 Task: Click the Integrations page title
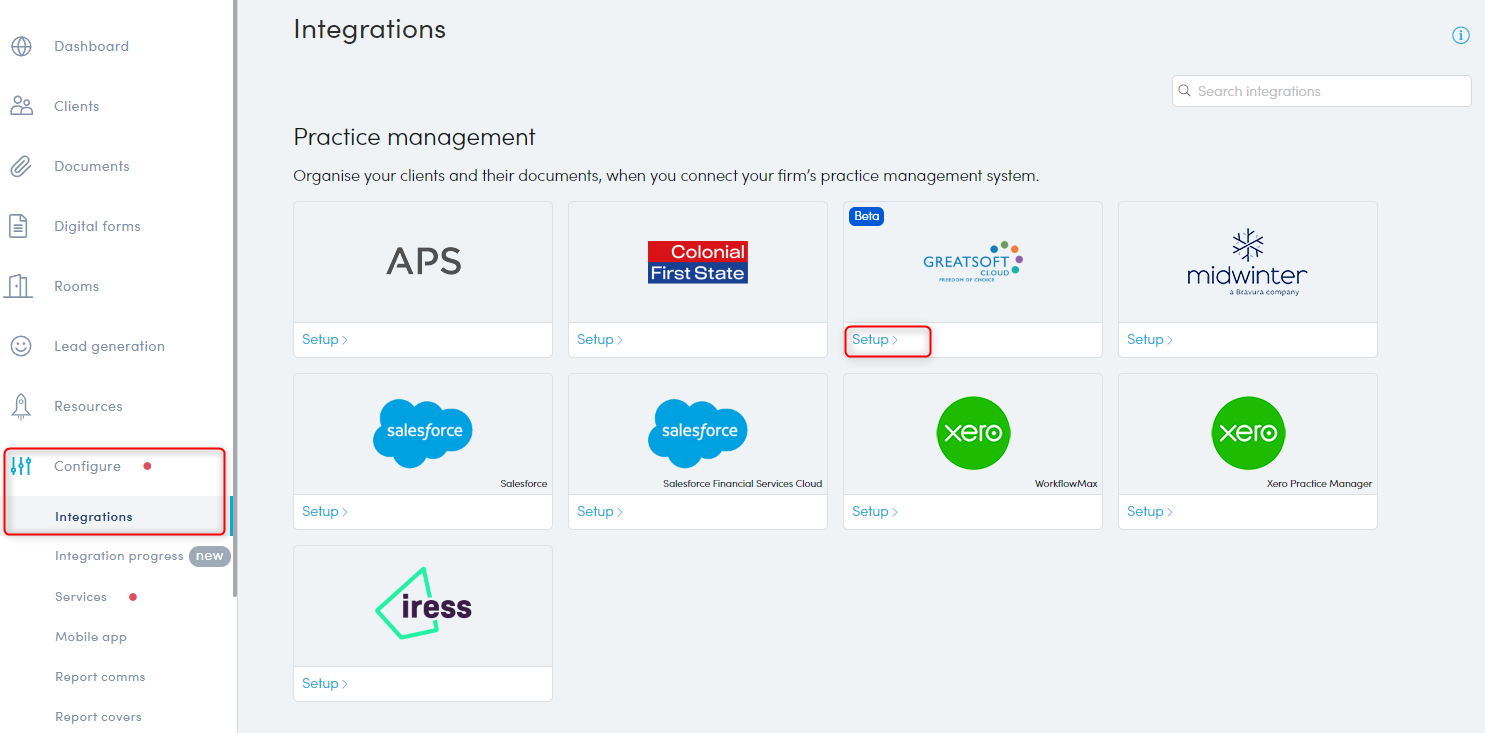[369, 30]
